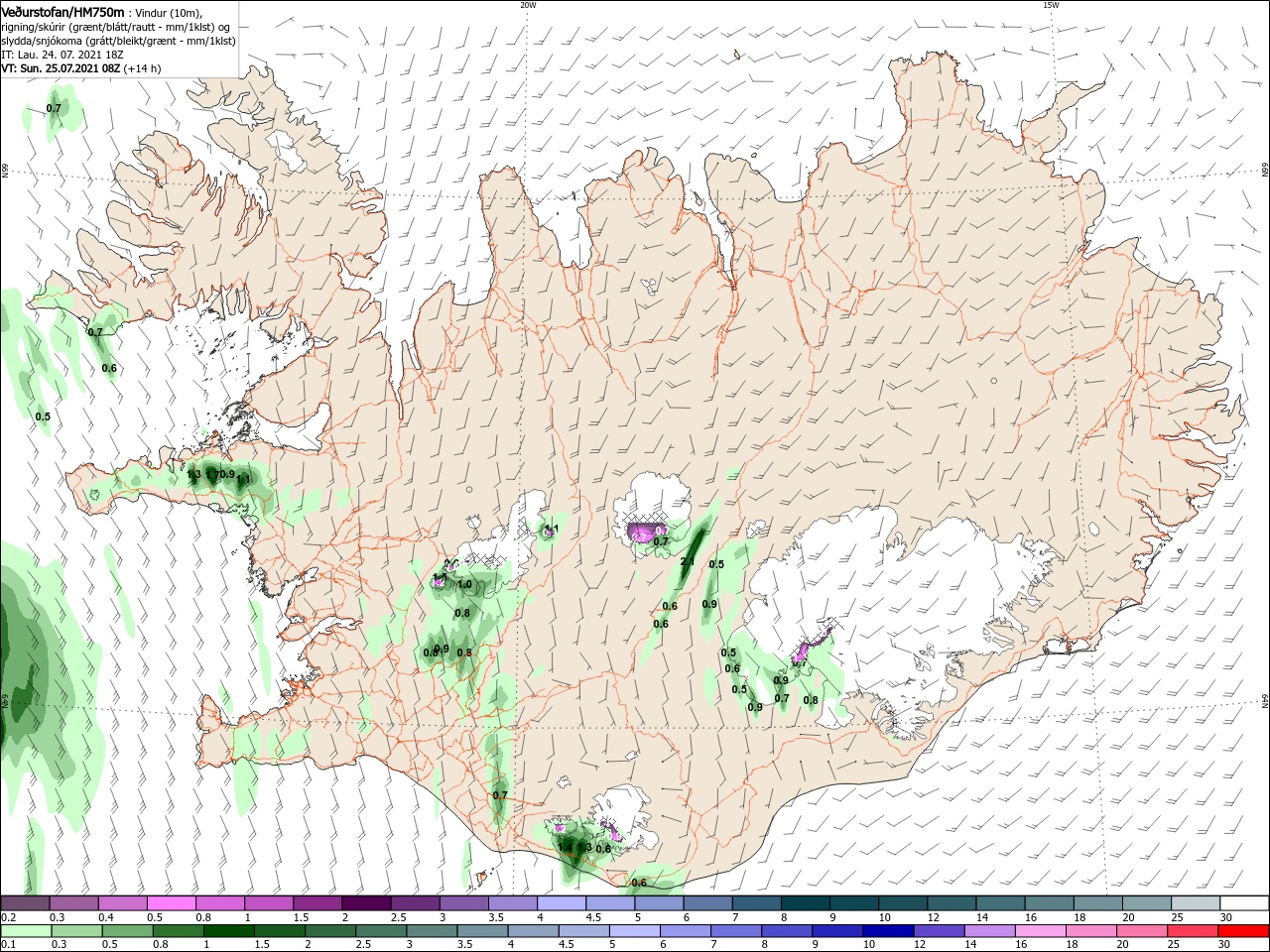Screen dimensions: 1270x952
Task: Pick the white top-row swatch labeled 30
Action: point(1242,903)
